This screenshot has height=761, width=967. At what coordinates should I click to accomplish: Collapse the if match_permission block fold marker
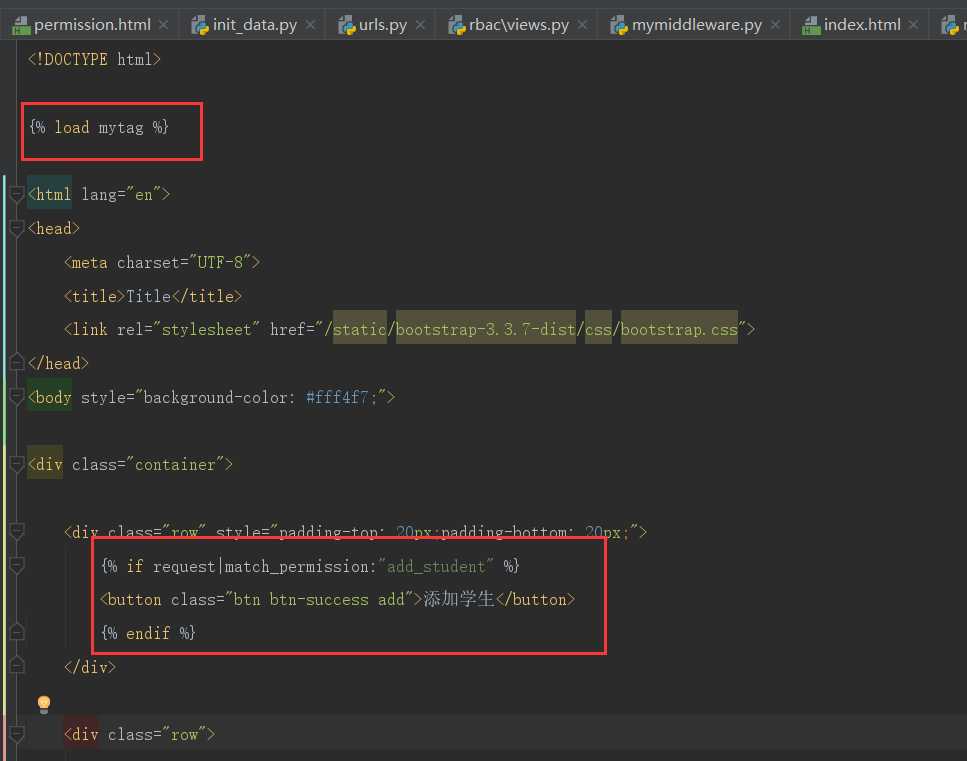17,566
